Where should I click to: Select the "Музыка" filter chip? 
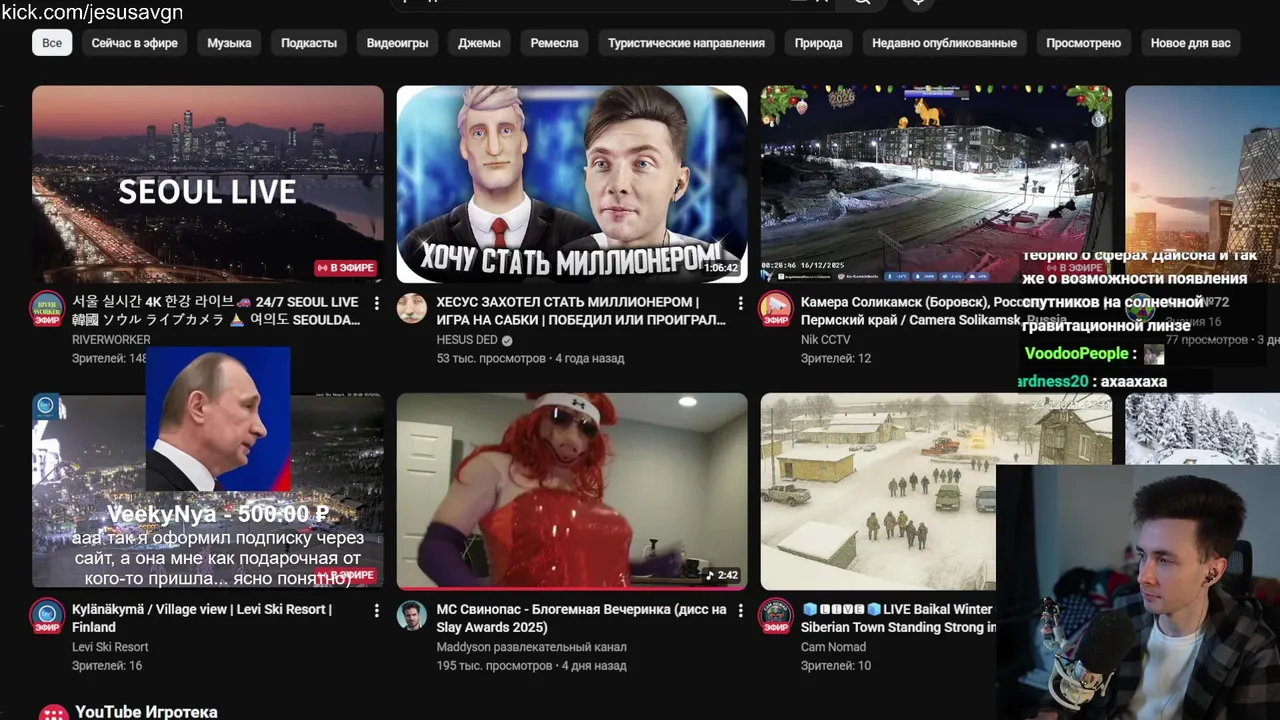[229, 43]
